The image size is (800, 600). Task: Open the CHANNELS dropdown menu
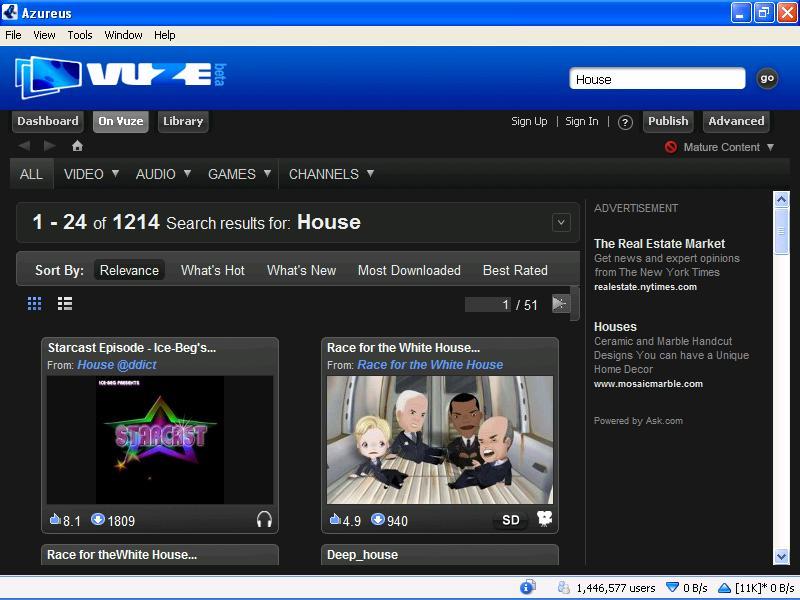(330, 173)
